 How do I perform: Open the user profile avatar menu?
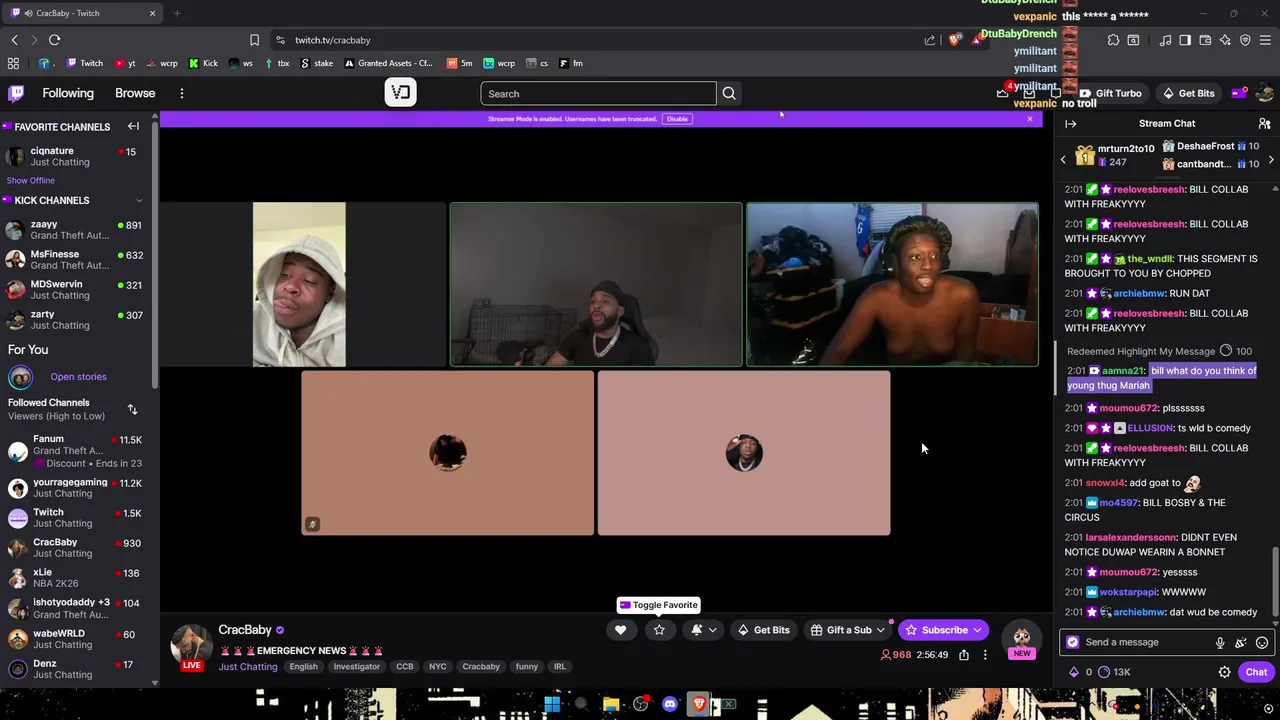pyautogui.click(x=1264, y=93)
